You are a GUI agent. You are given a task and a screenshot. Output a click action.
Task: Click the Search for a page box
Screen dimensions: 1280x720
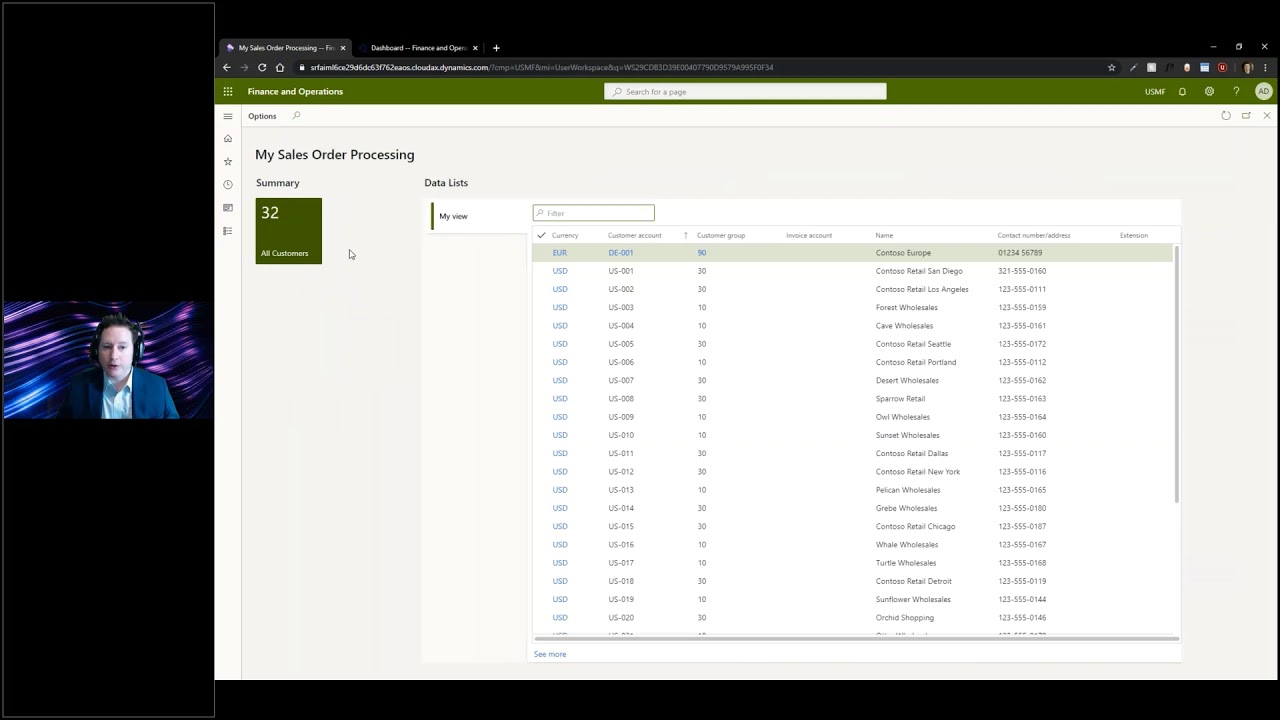click(745, 91)
